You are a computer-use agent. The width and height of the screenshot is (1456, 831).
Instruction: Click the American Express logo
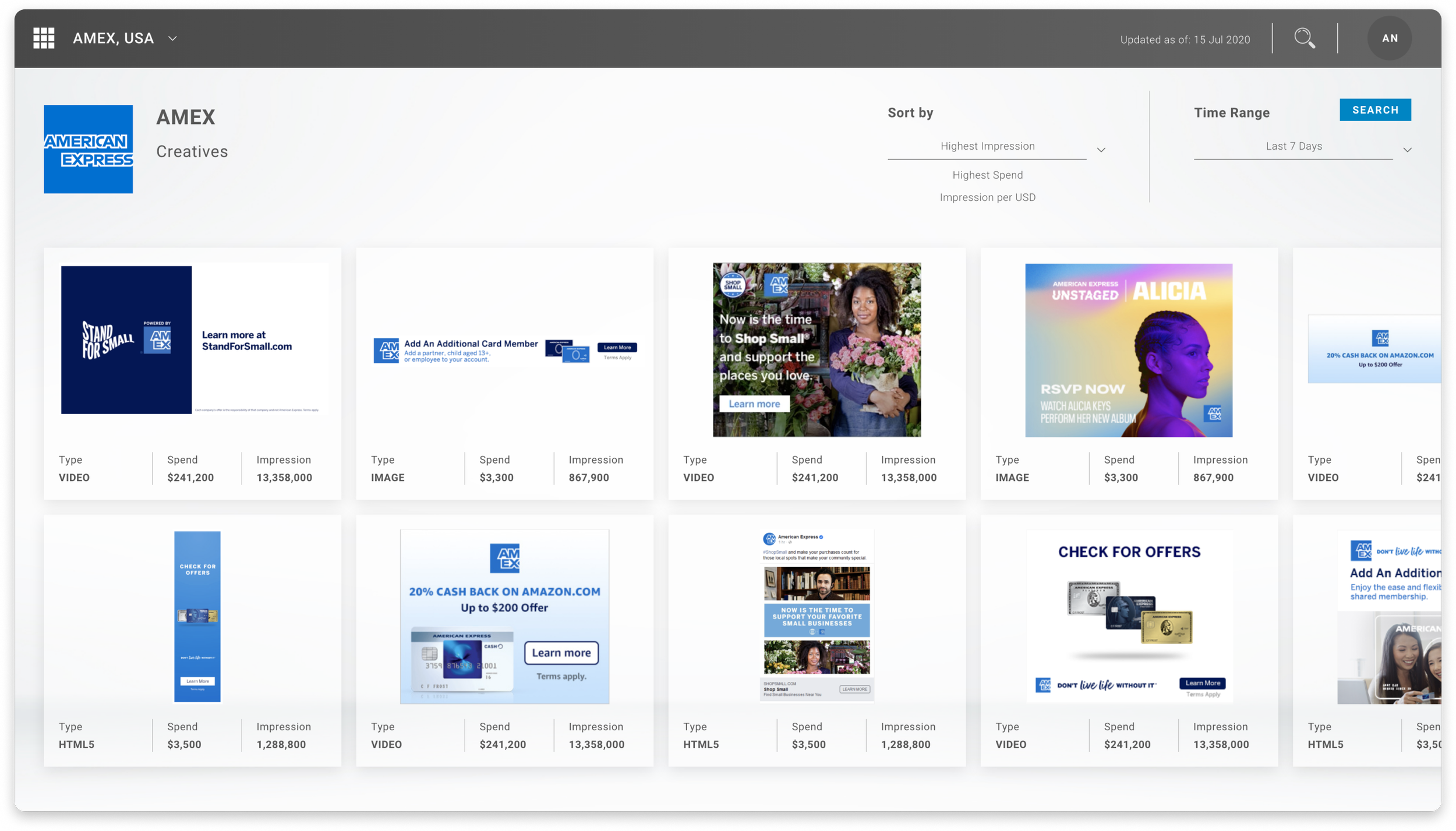click(89, 149)
